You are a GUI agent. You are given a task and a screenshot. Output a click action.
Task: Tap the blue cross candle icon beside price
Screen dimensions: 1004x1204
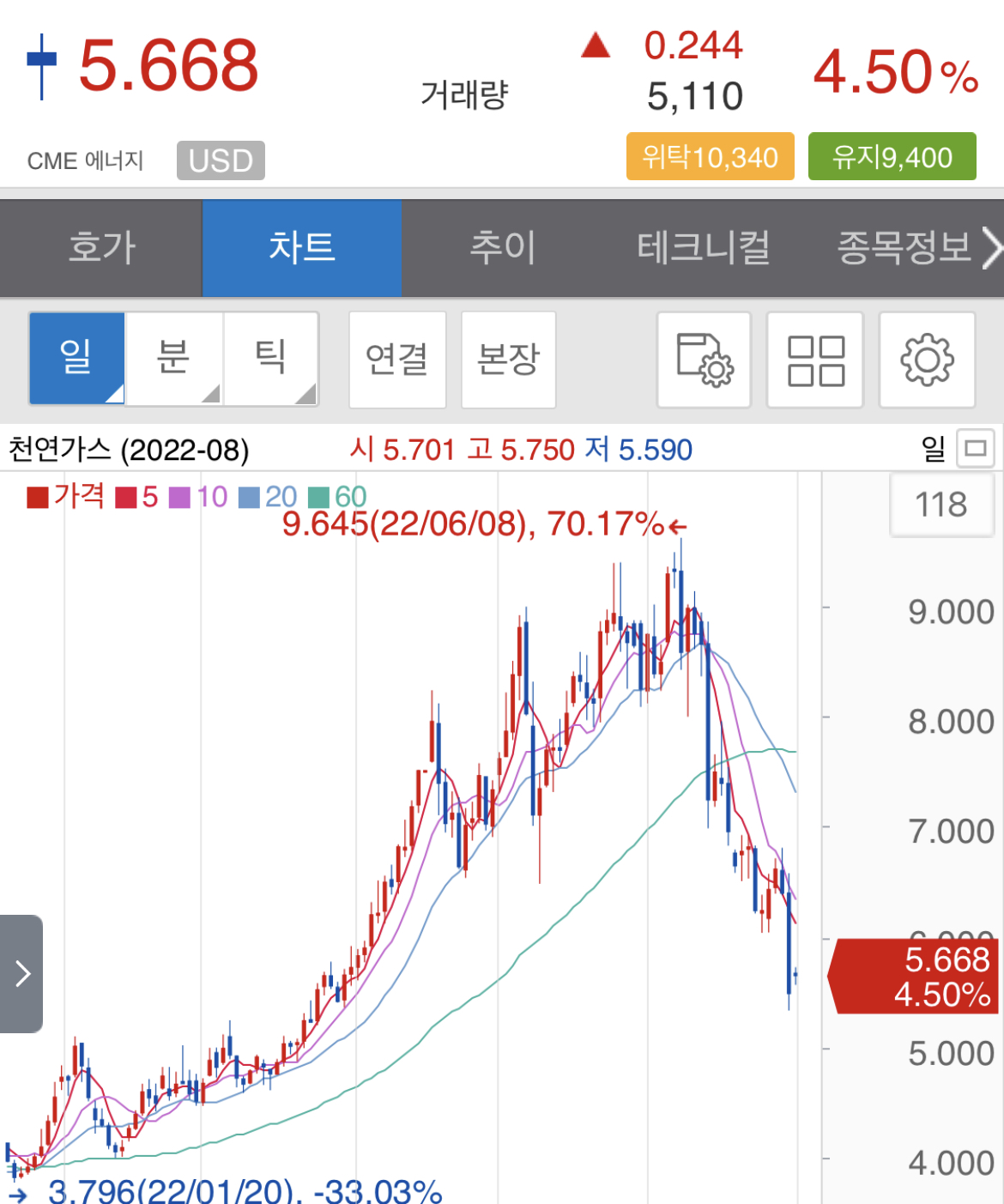41,66
